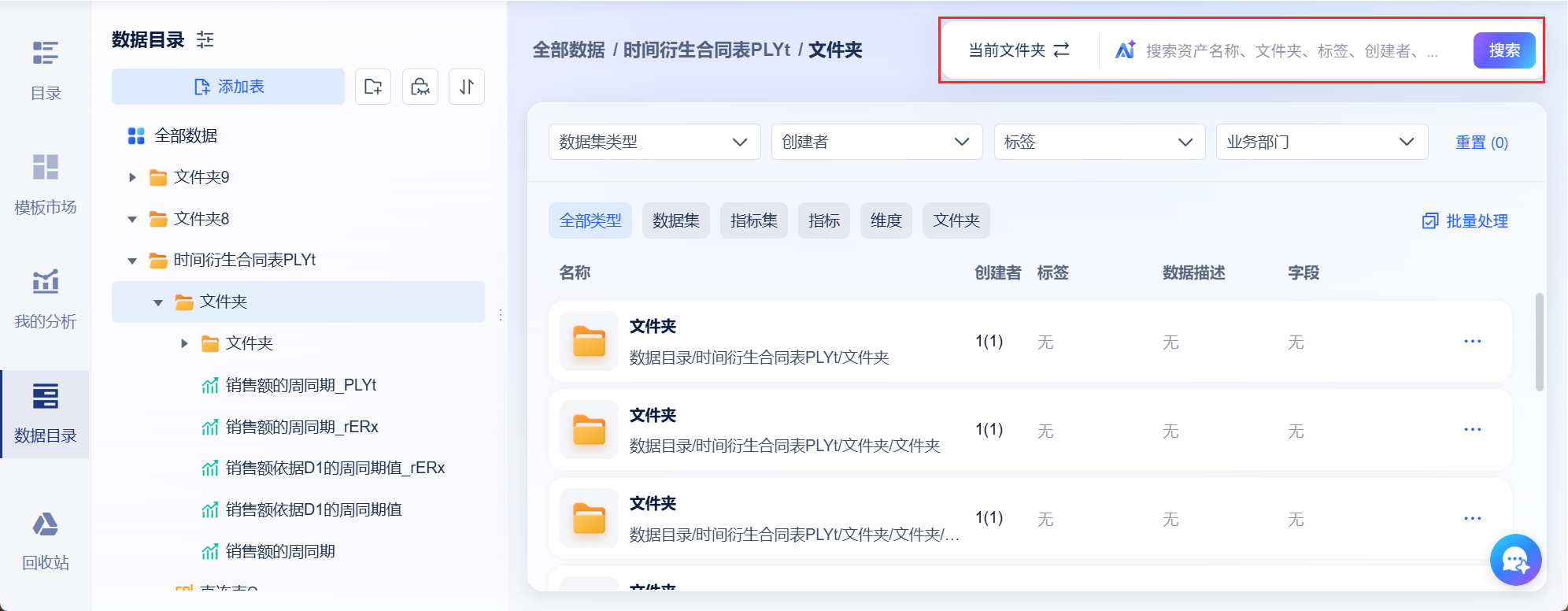This screenshot has height=611, width=1568.
Task: Open the settings icon beside 数据目录 title
Action: [x=205, y=39]
